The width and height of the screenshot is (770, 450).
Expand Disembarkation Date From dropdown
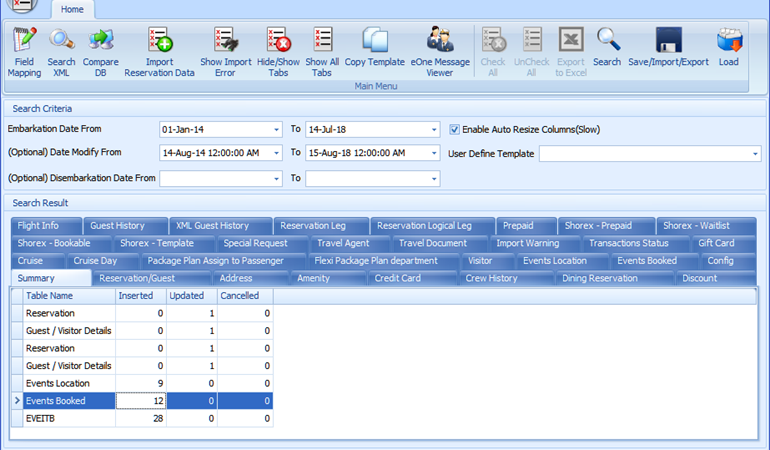point(276,179)
